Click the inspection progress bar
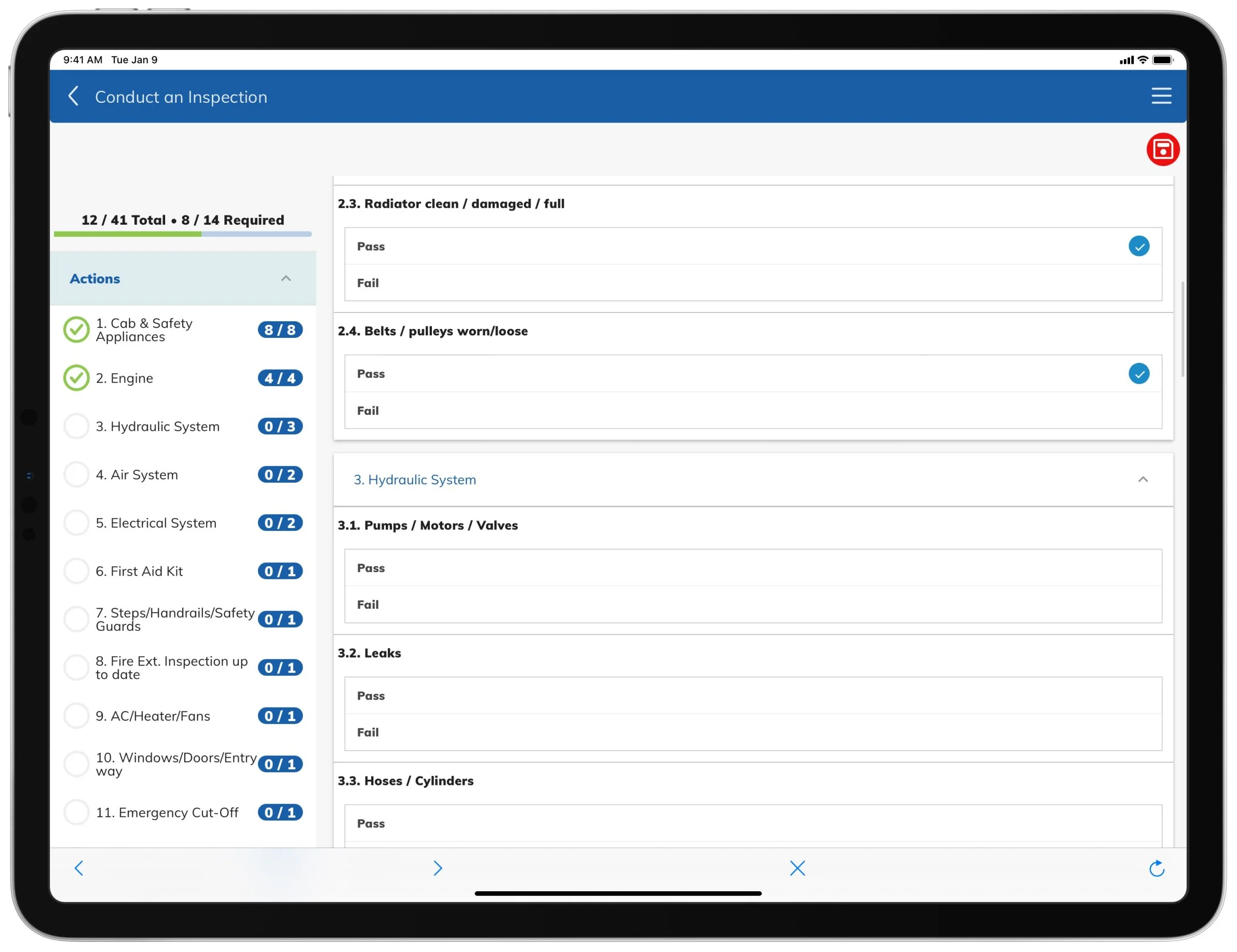The height and width of the screenshot is (952, 1237). coord(182,234)
